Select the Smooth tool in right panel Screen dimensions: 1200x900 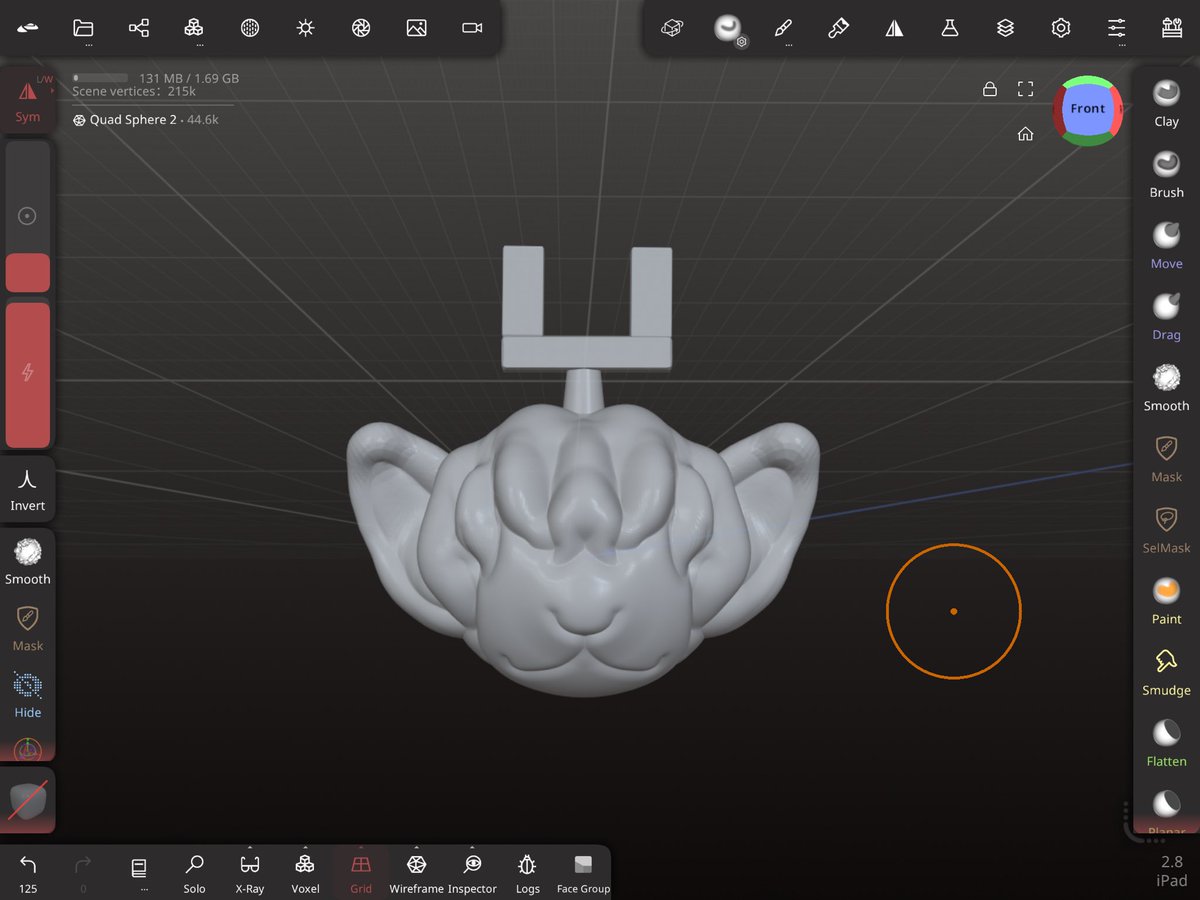pos(1166,387)
